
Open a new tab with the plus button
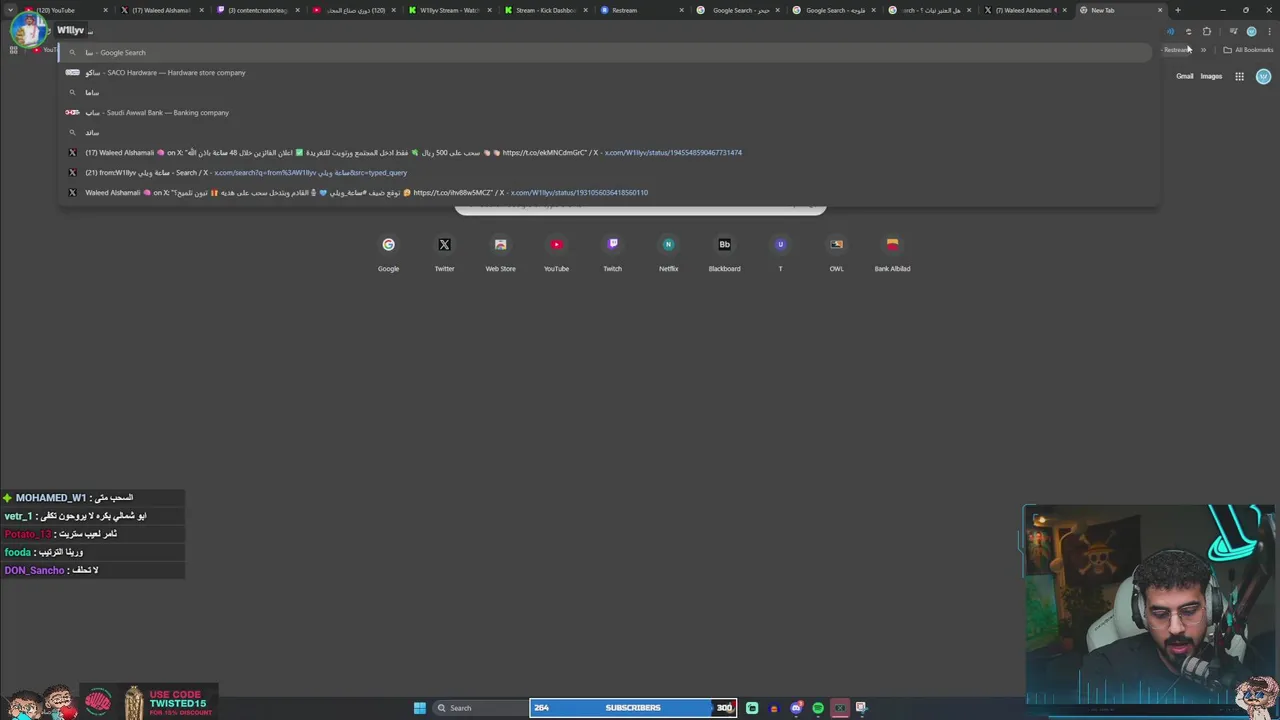[1178, 10]
